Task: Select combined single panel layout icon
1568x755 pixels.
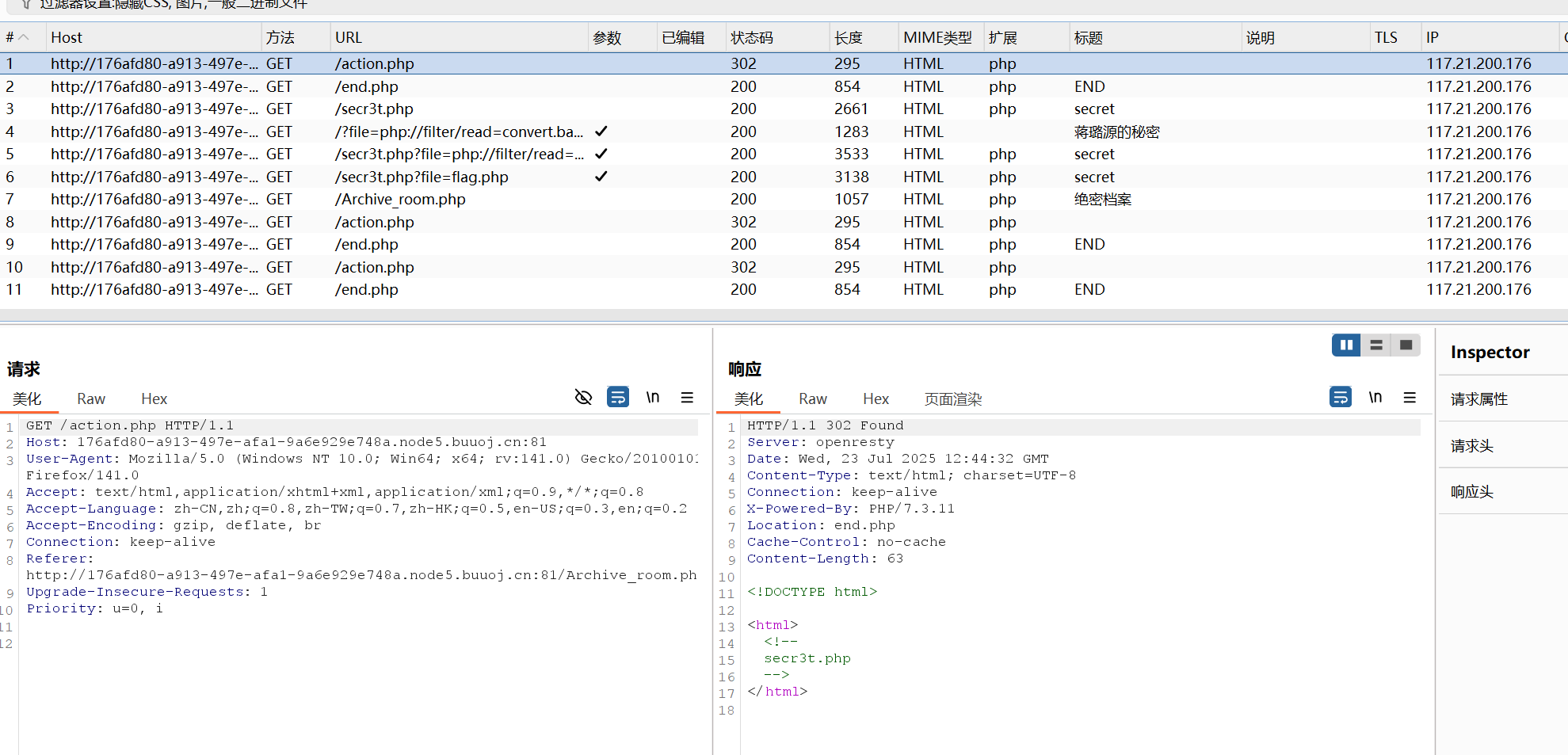Action: click(1406, 345)
